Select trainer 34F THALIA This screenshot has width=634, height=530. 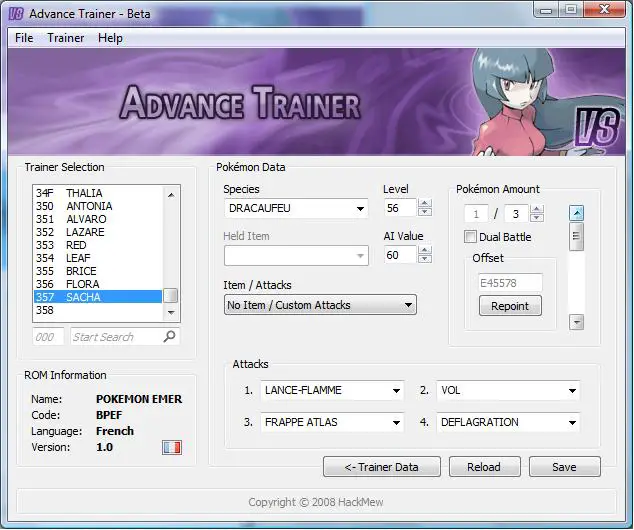click(x=98, y=193)
